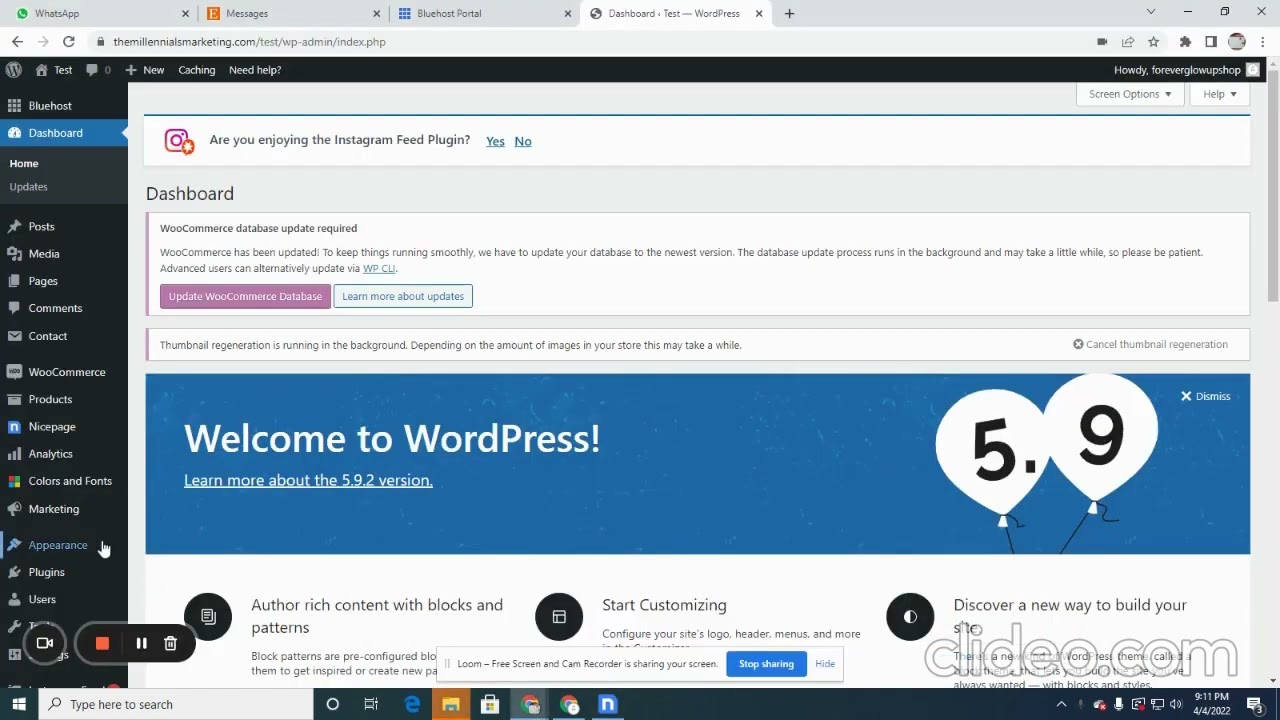1280x720 pixels.
Task: Open Microsoft Store from taskbar
Action: (490, 705)
